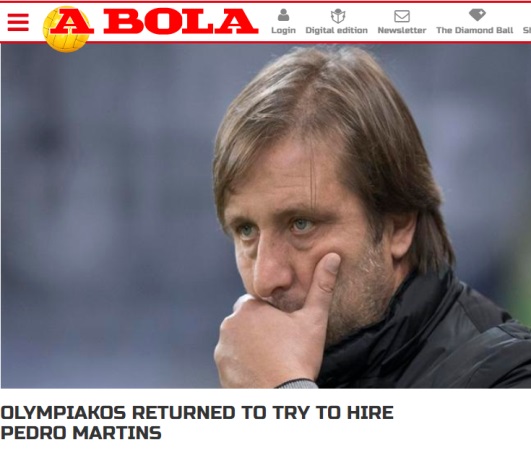Open headline Olympiakos returned to try to hire
The width and height of the screenshot is (531, 450).
click(197, 423)
